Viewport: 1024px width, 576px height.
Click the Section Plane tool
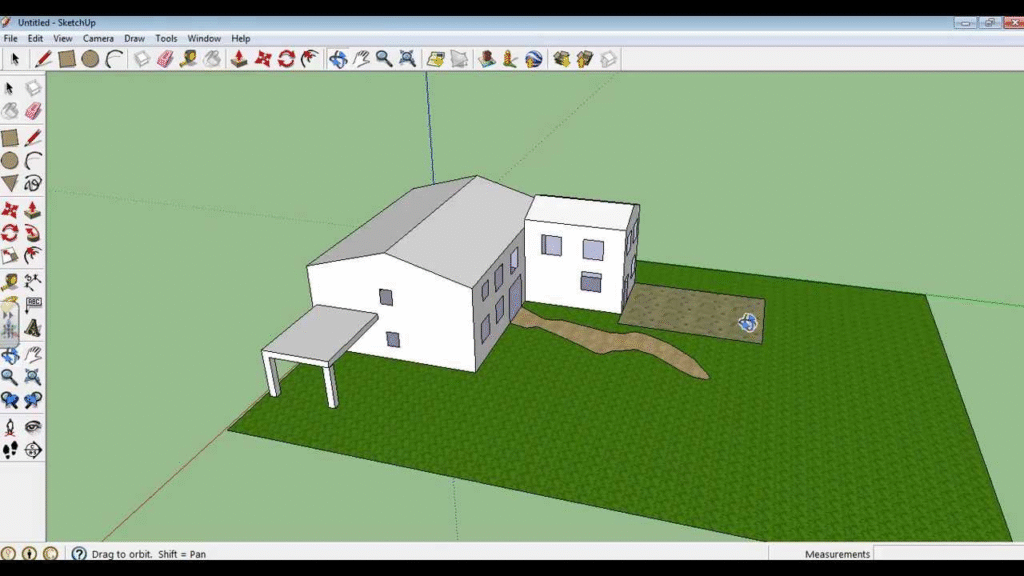(x=33, y=450)
